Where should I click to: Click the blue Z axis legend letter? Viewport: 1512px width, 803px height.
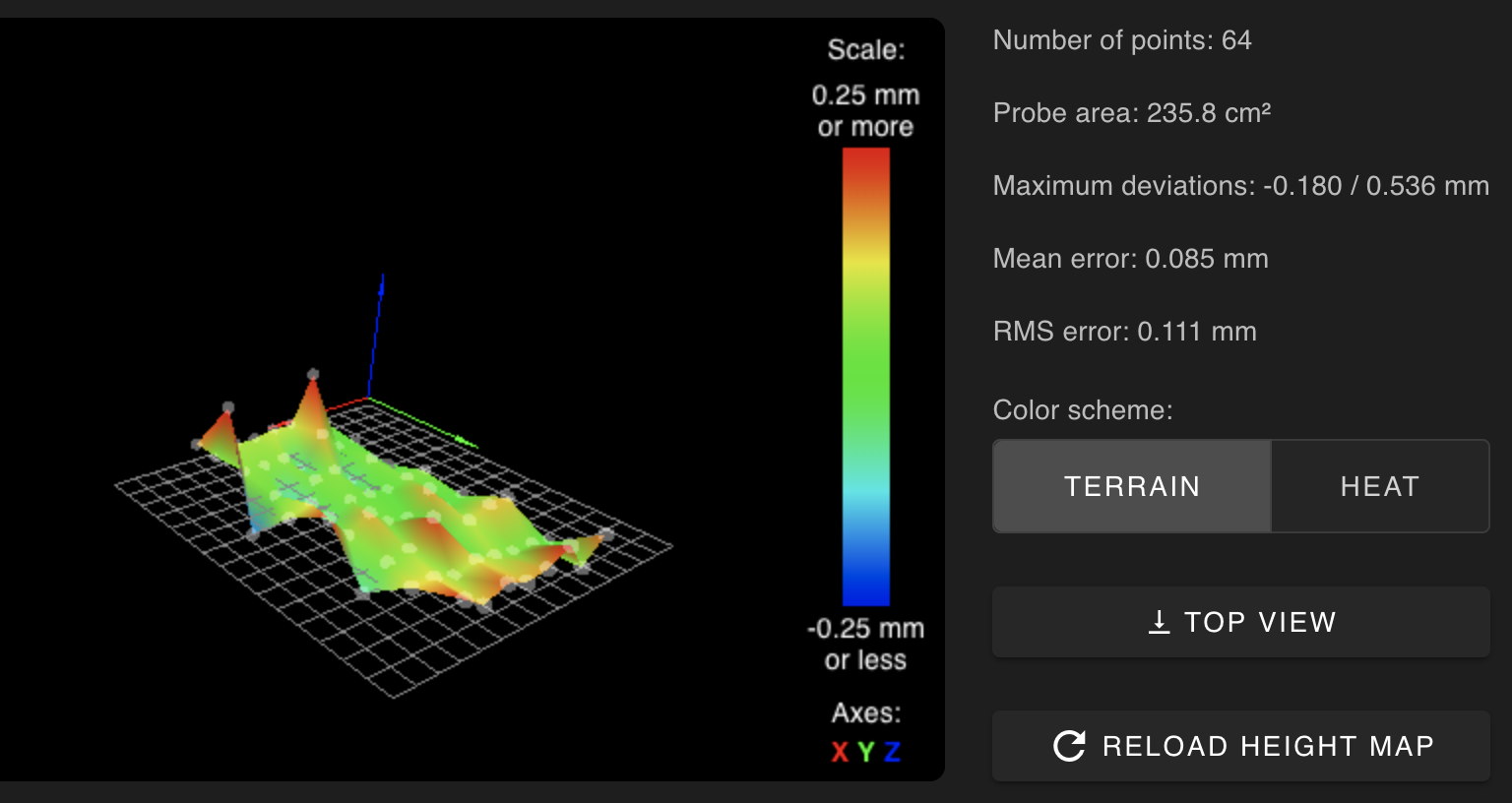point(892,752)
